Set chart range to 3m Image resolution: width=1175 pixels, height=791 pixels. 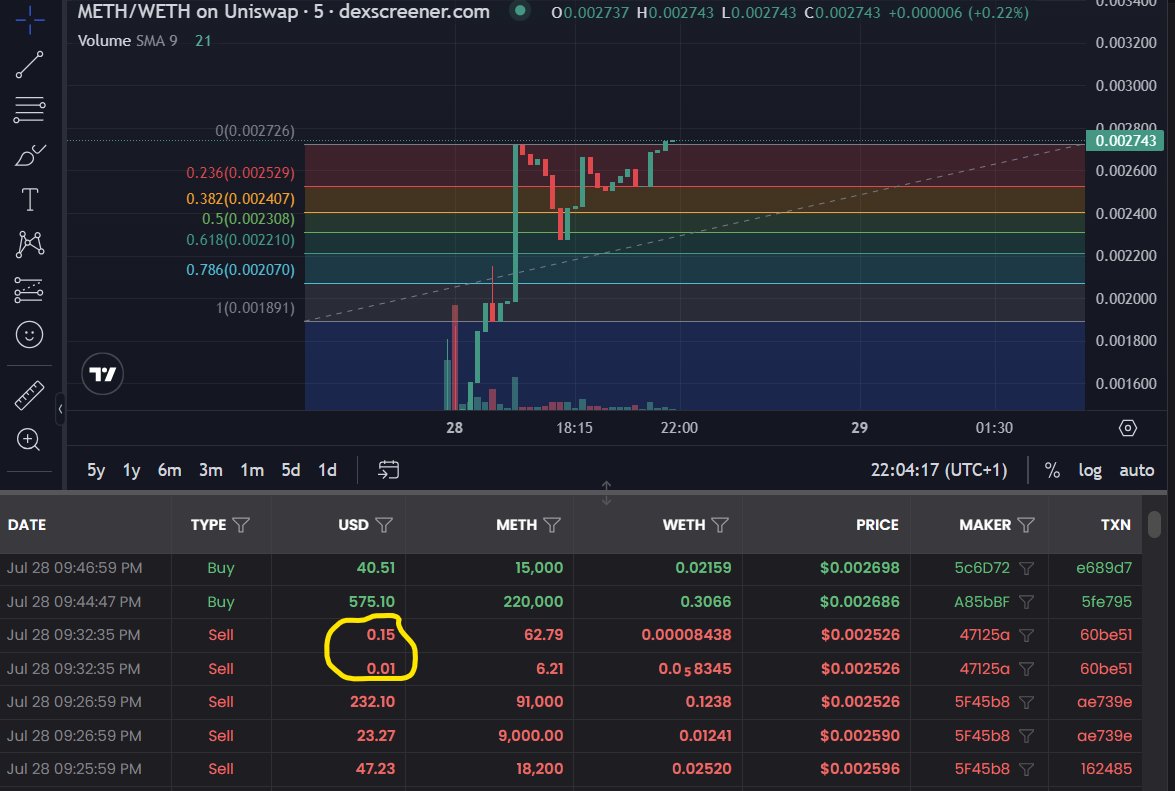point(211,470)
